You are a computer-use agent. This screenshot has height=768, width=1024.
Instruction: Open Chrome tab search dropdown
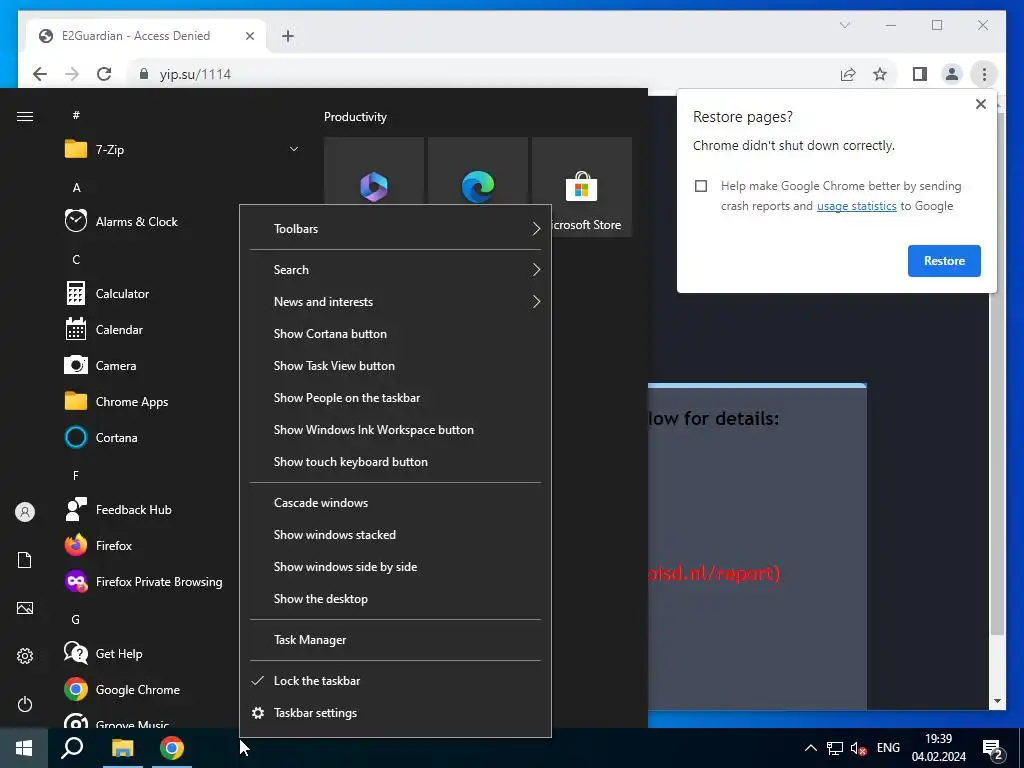pyautogui.click(x=844, y=25)
